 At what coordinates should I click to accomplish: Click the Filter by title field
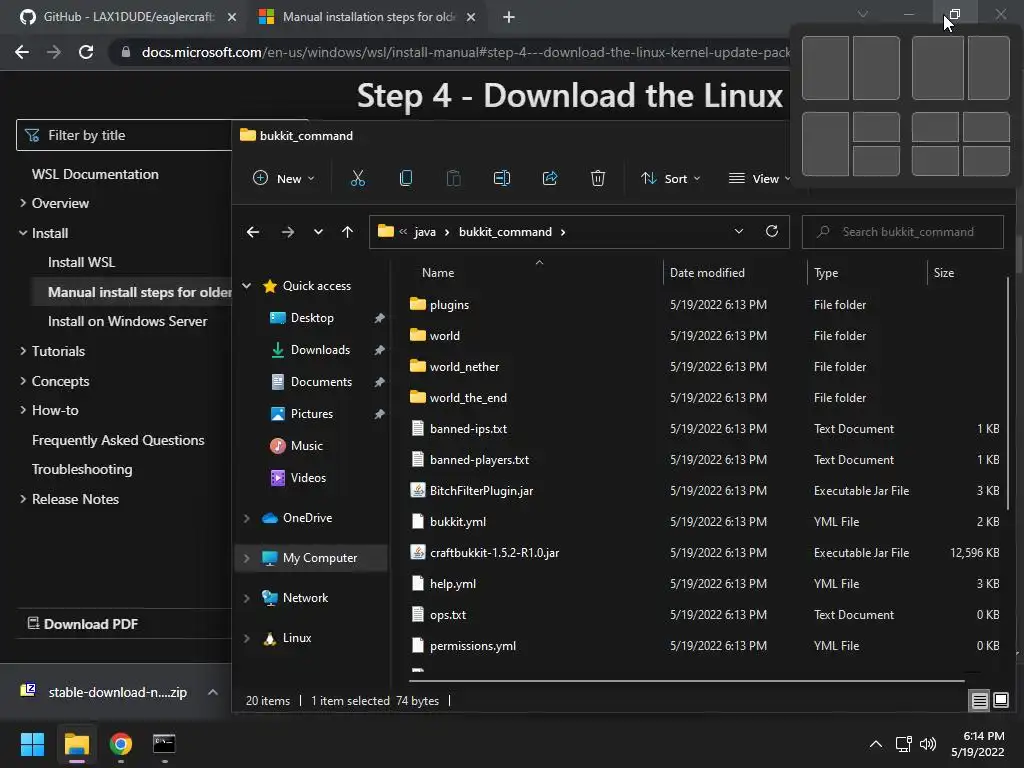tap(124, 135)
